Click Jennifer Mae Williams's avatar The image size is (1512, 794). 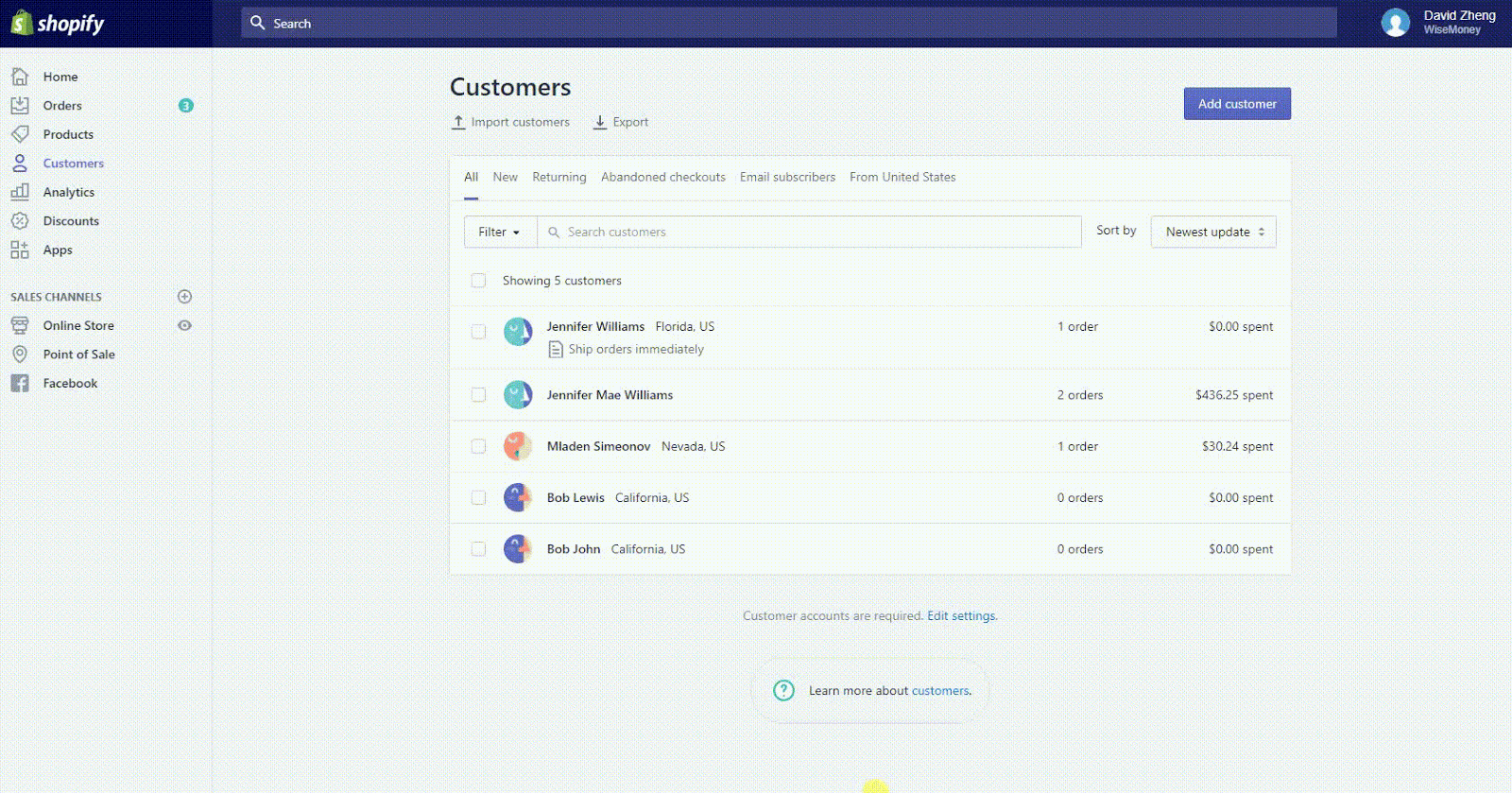coord(518,395)
